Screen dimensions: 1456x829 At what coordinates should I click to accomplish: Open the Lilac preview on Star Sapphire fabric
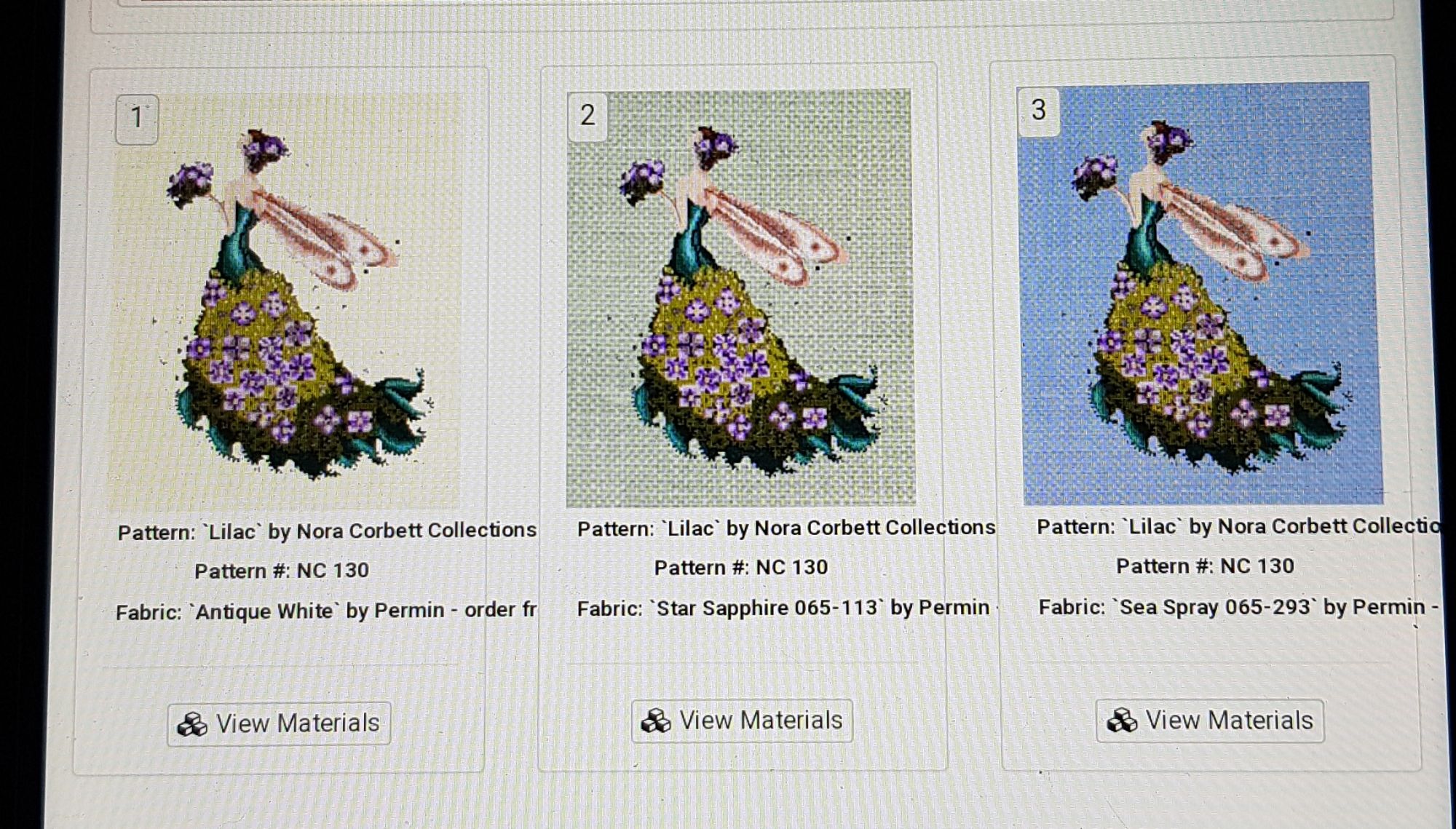click(740, 298)
